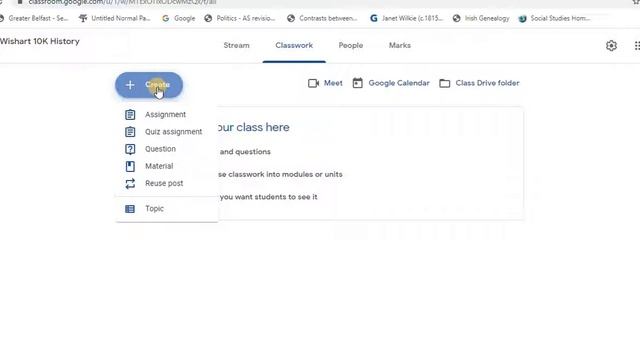Click the Google bookmark G favicon
The width and height of the screenshot is (640, 360).
point(166,18)
